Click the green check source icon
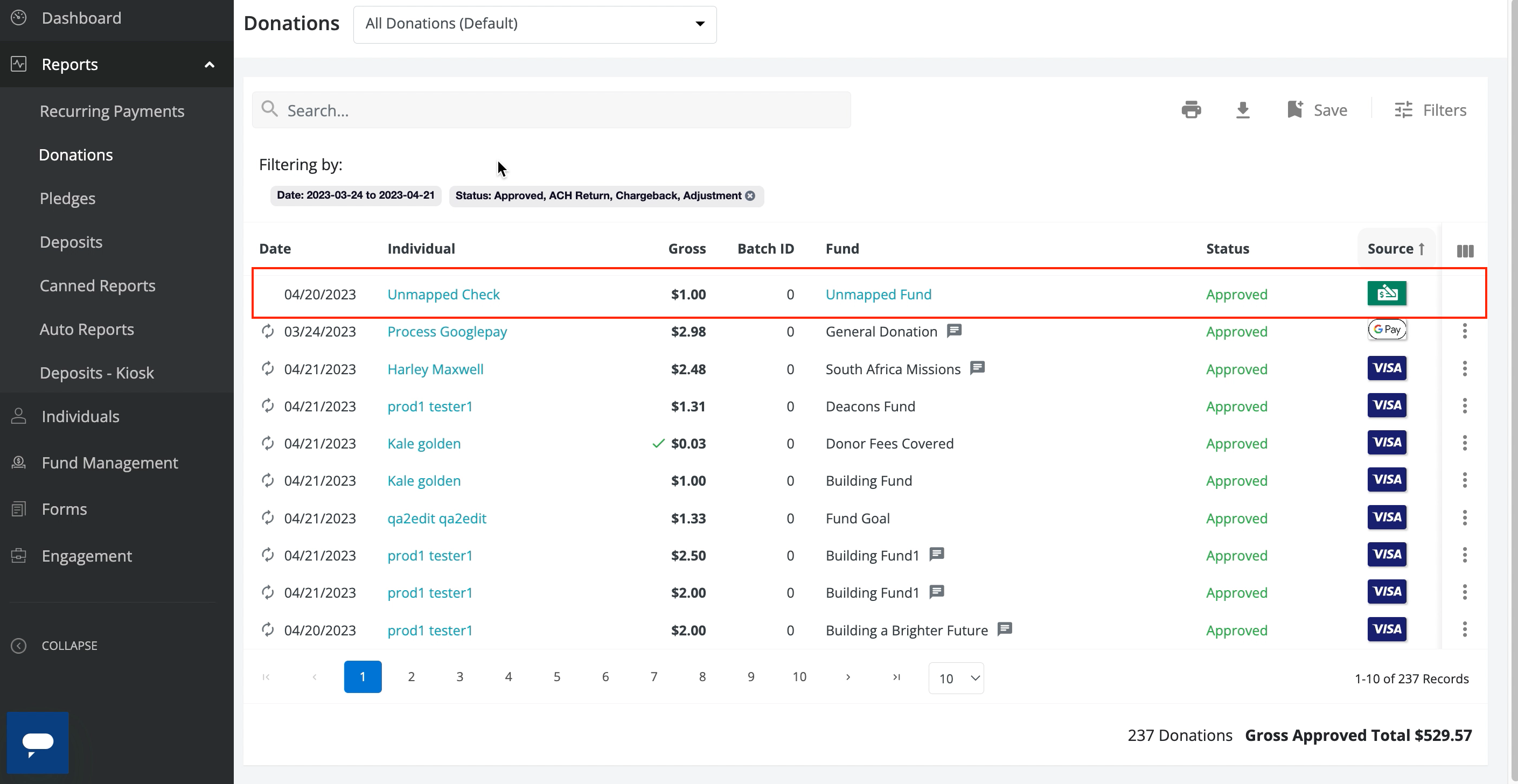 pos(1387,293)
